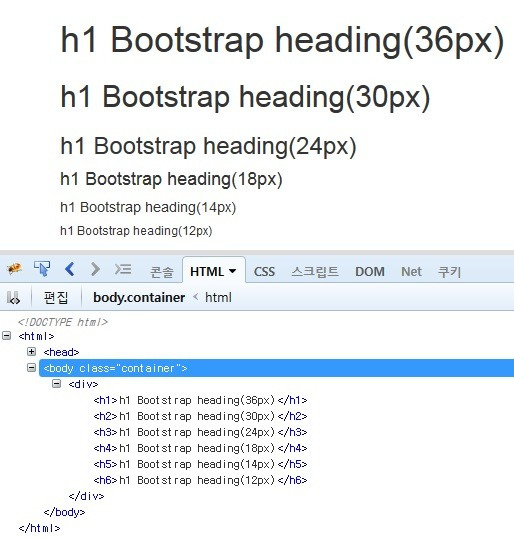This screenshot has width=514, height=539.
Task: Select the <body class="container"> row
Action: pos(276,368)
